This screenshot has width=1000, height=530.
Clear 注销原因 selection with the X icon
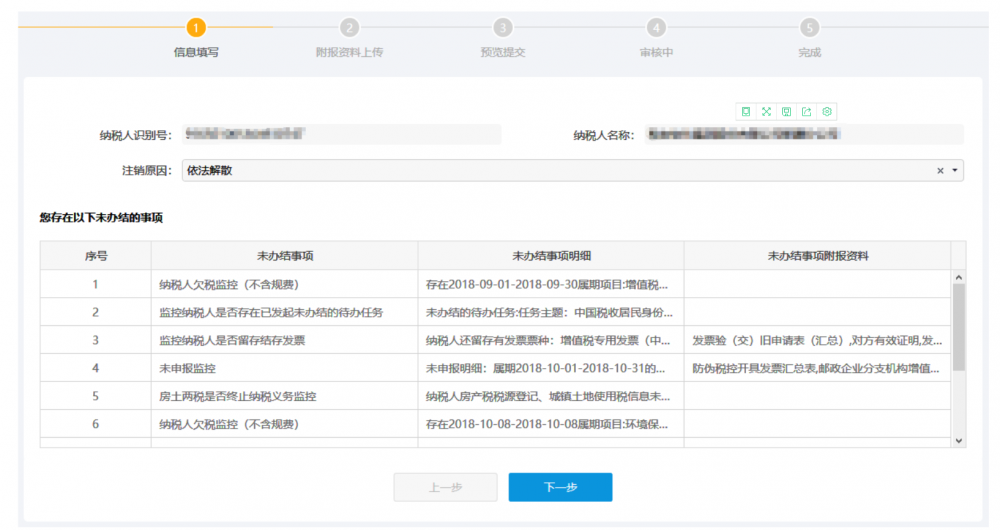(x=940, y=171)
